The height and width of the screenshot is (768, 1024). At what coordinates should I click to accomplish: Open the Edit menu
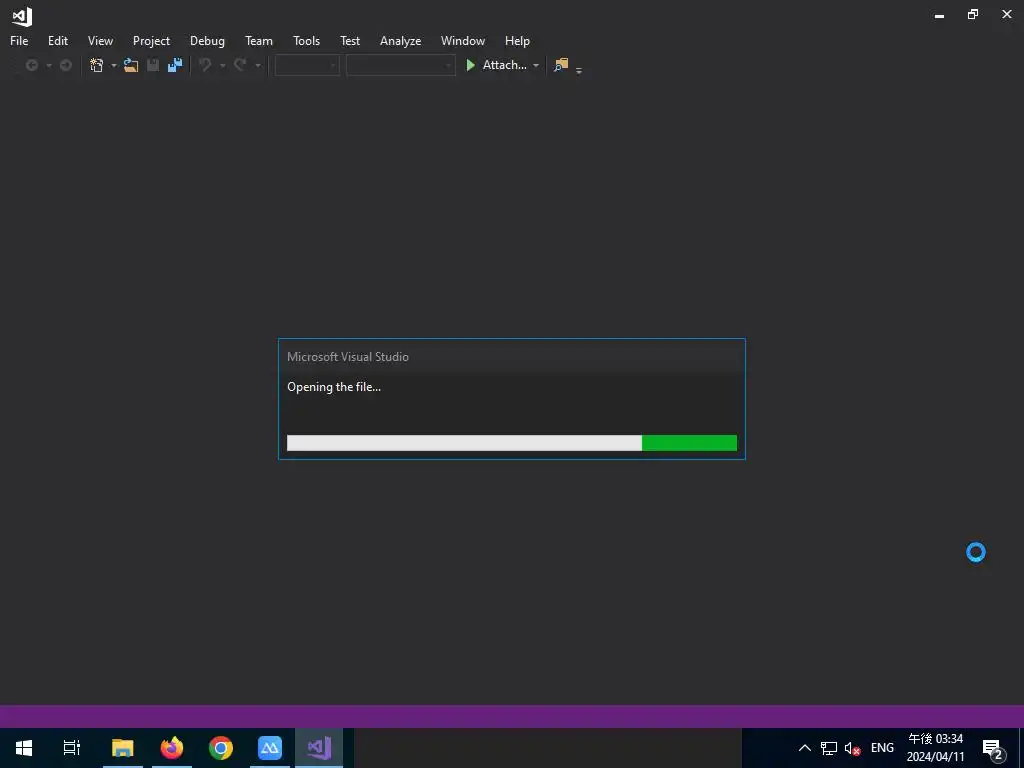click(x=58, y=40)
